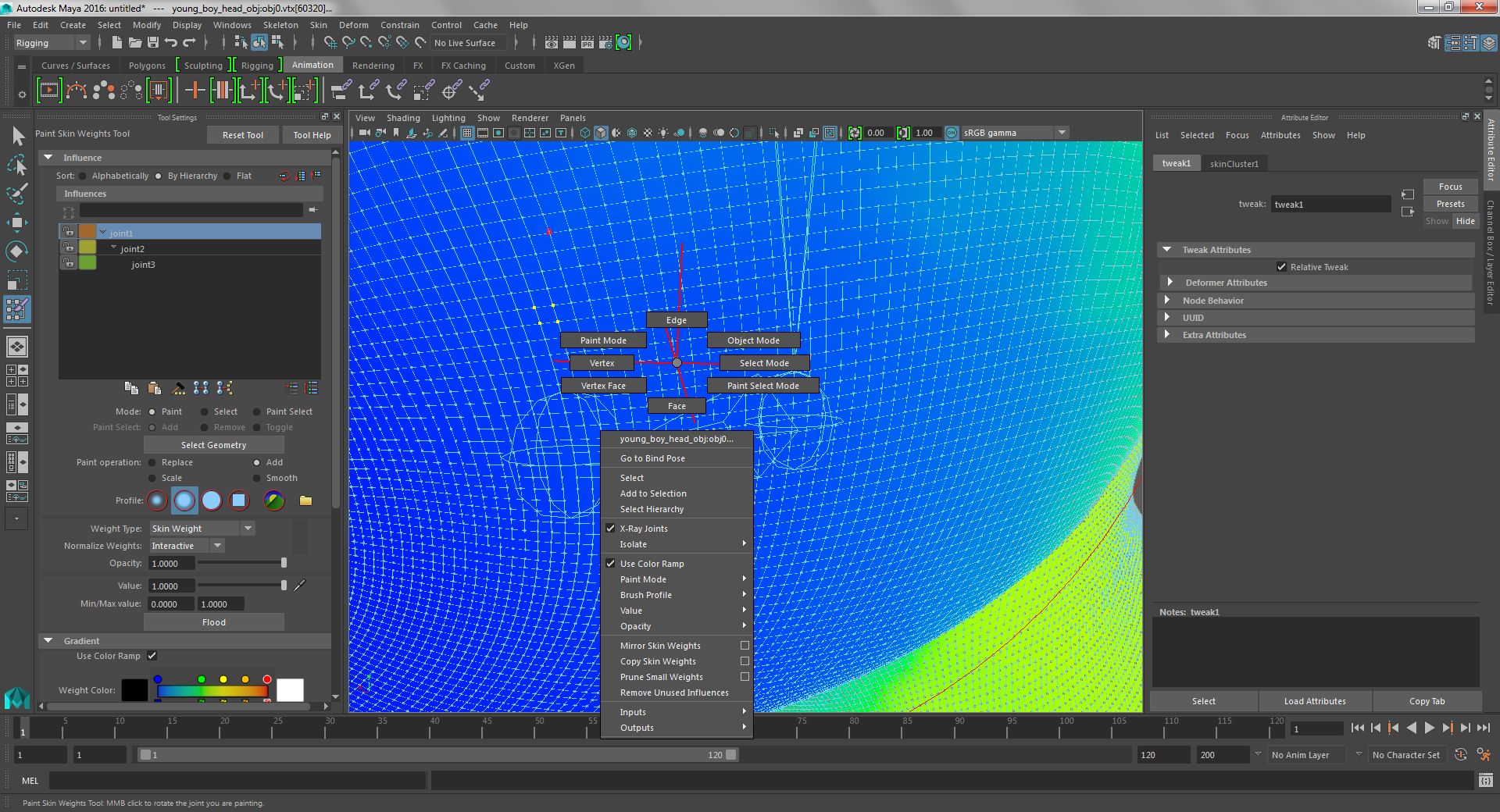
Task: Click inside the MEL command line field
Action: (x=234, y=781)
